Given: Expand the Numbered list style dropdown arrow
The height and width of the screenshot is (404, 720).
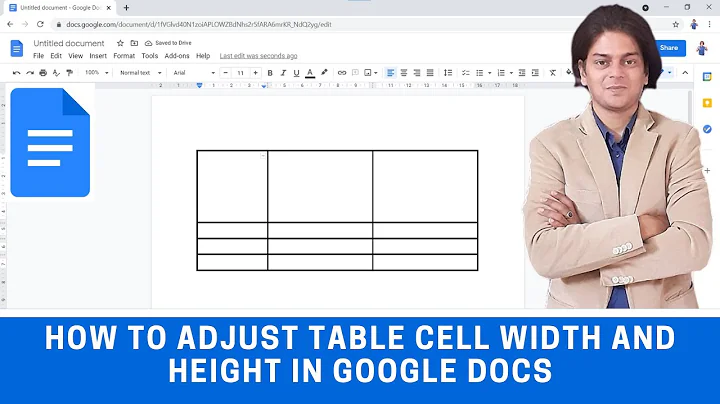Looking at the screenshot, I should (x=511, y=73).
